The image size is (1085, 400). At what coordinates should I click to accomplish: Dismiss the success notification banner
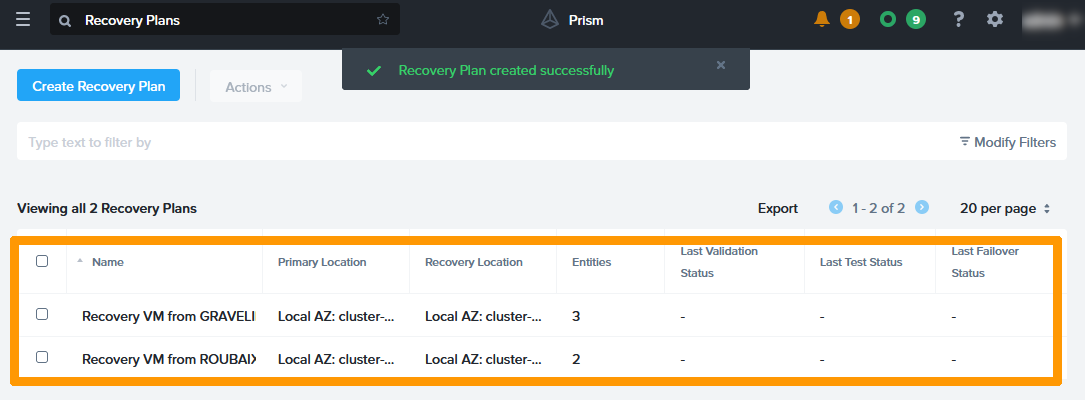721,65
